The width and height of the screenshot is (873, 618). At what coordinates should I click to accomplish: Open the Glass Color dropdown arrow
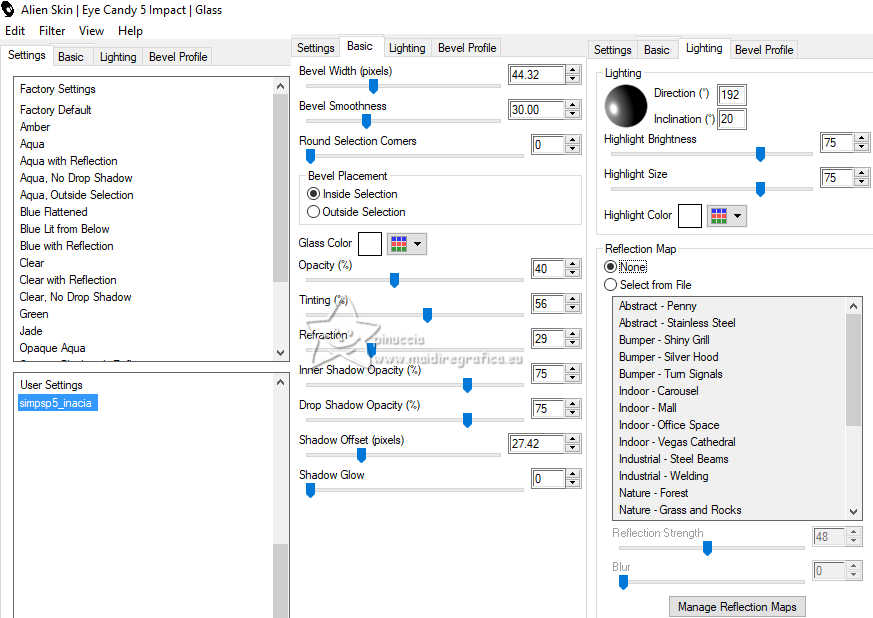click(418, 244)
